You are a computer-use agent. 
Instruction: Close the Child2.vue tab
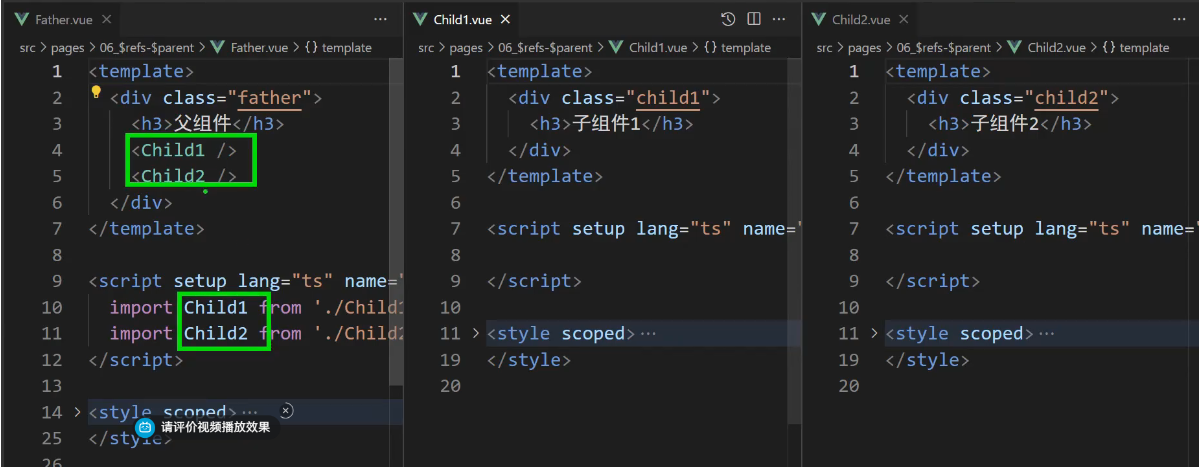[905, 19]
